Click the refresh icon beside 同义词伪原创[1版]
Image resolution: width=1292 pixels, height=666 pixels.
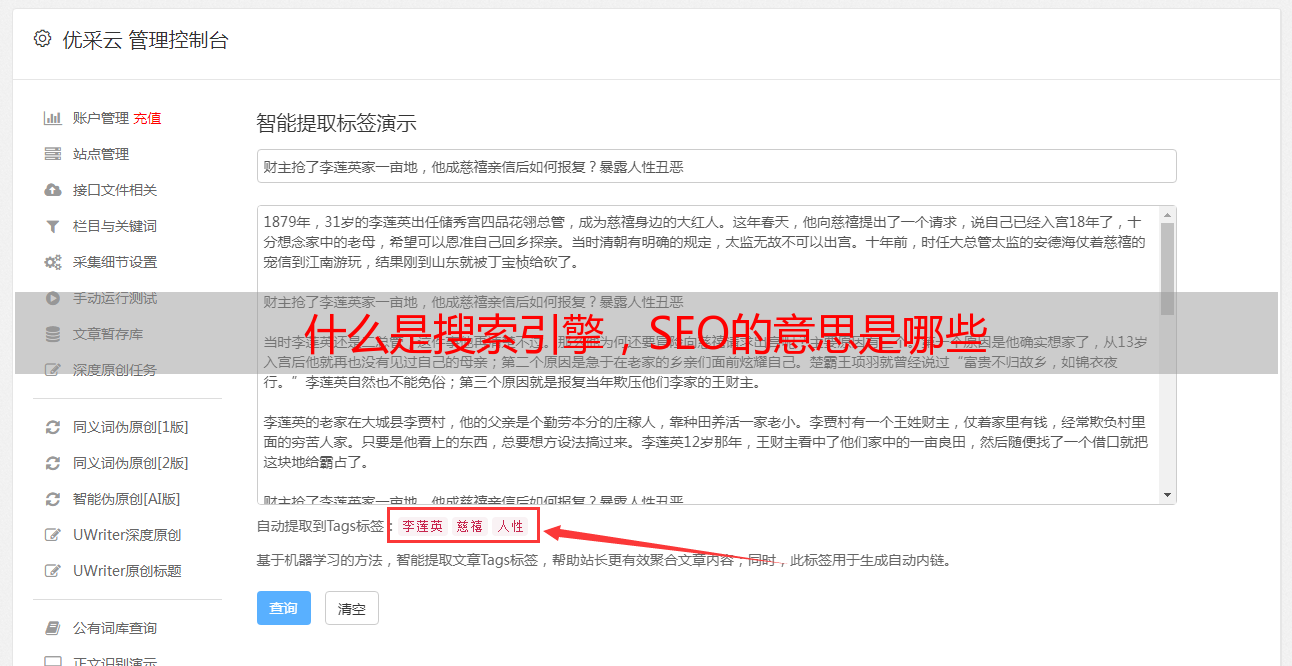pos(52,427)
